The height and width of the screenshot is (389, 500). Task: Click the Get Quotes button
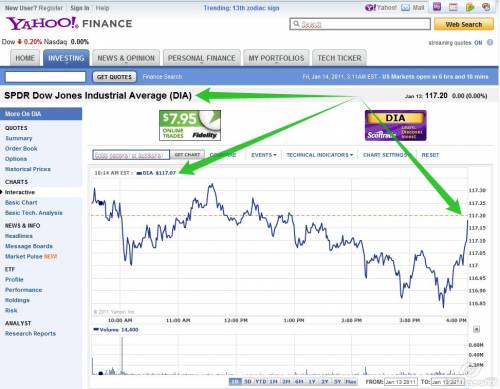[x=114, y=77]
